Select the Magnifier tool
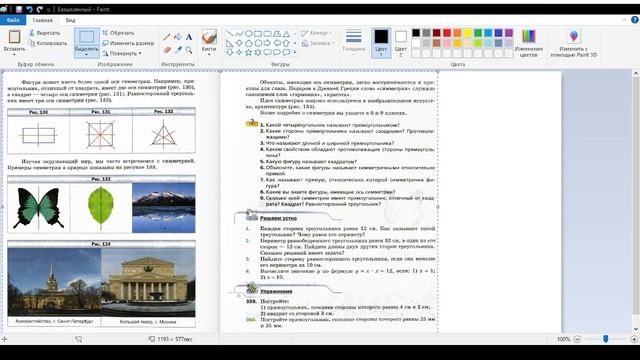The width and height of the screenshot is (640, 360). (x=189, y=50)
